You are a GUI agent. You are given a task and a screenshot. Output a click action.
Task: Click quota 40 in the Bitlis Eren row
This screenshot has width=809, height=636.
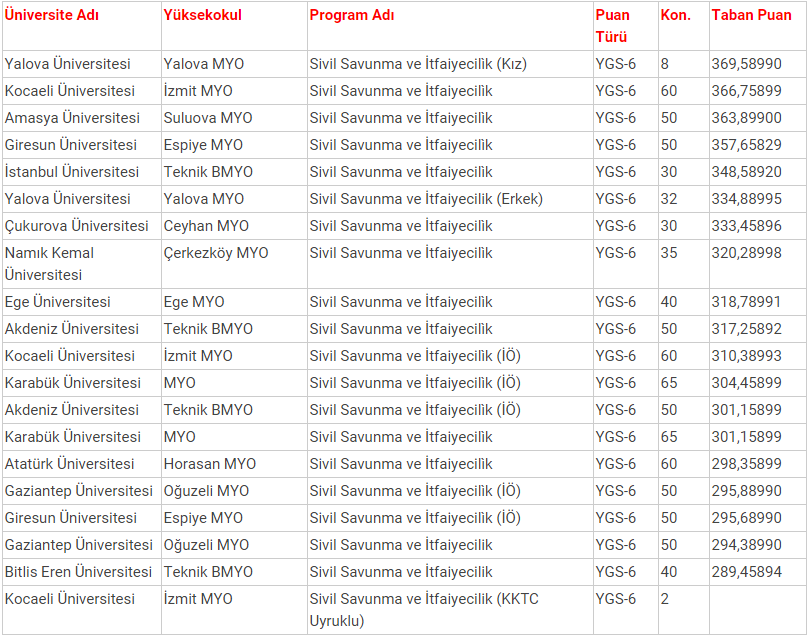669,572
